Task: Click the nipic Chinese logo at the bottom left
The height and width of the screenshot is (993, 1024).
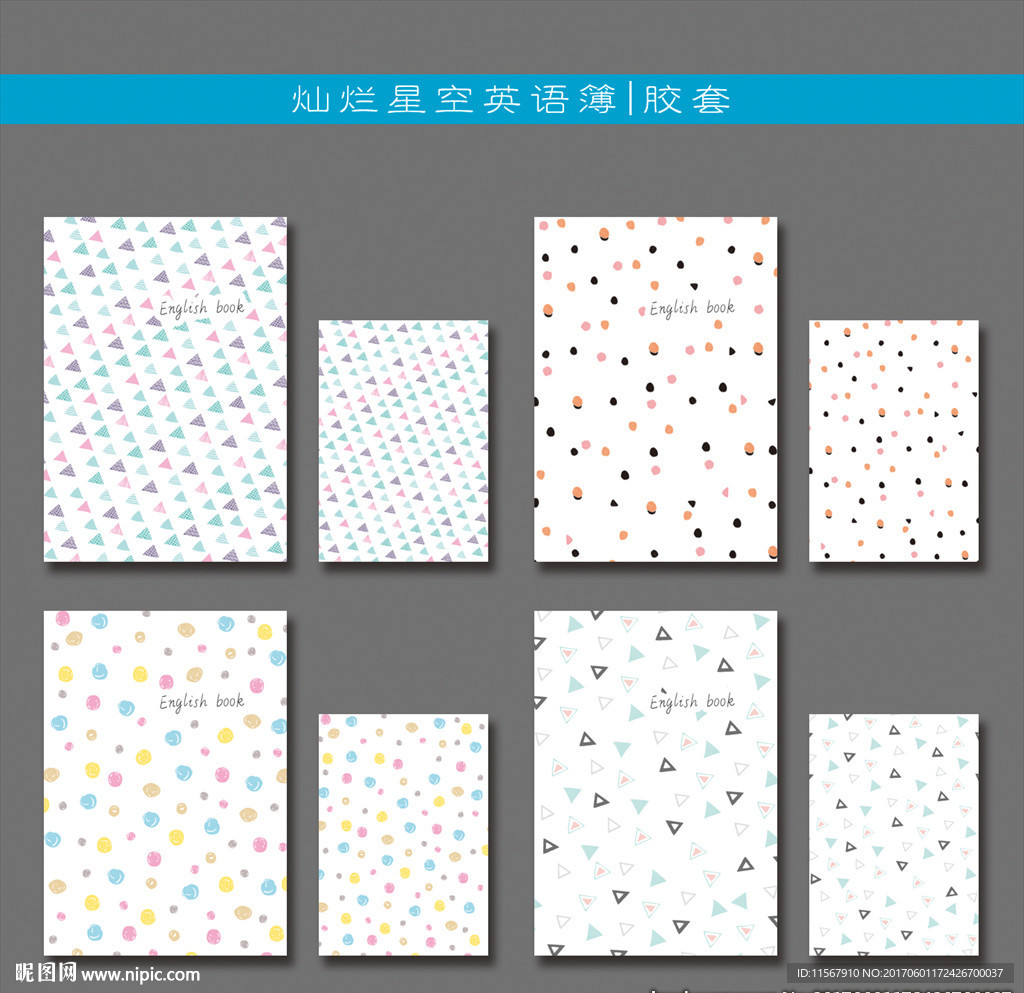Action: pos(46,973)
